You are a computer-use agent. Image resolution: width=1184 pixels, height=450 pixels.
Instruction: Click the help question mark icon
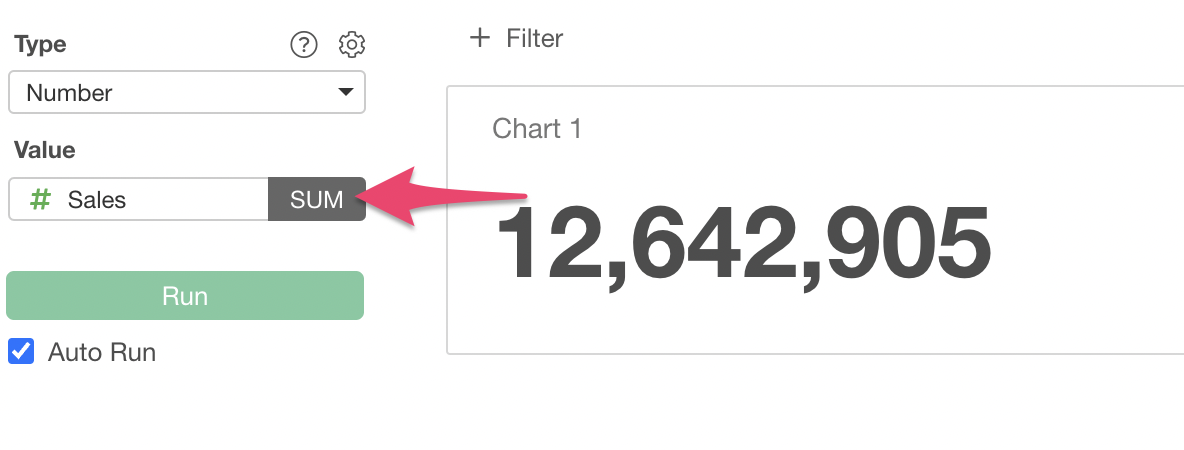[303, 45]
